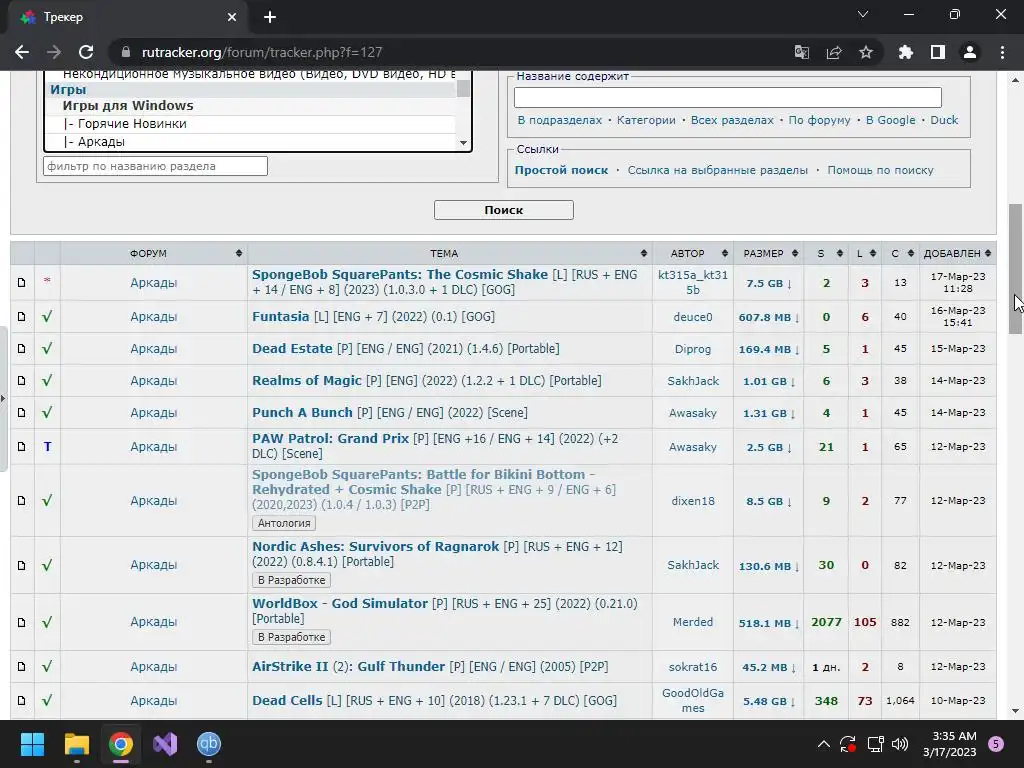Switch to the Трекер browser tab
Viewport: 1024px width, 768px height.
(x=128, y=17)
